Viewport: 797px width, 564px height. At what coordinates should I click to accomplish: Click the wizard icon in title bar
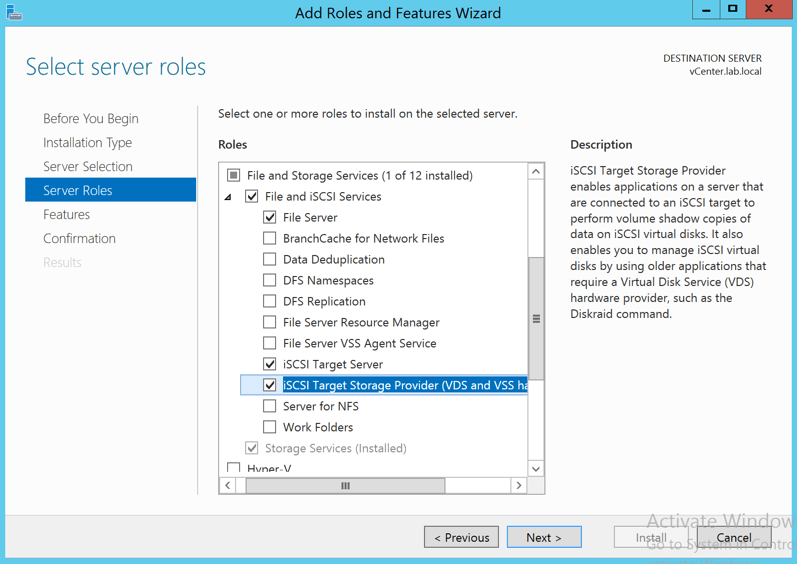[14, 12]
